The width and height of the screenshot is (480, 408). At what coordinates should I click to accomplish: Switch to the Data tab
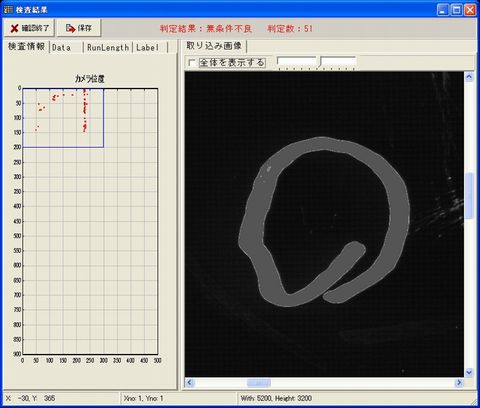pos(66,47)
